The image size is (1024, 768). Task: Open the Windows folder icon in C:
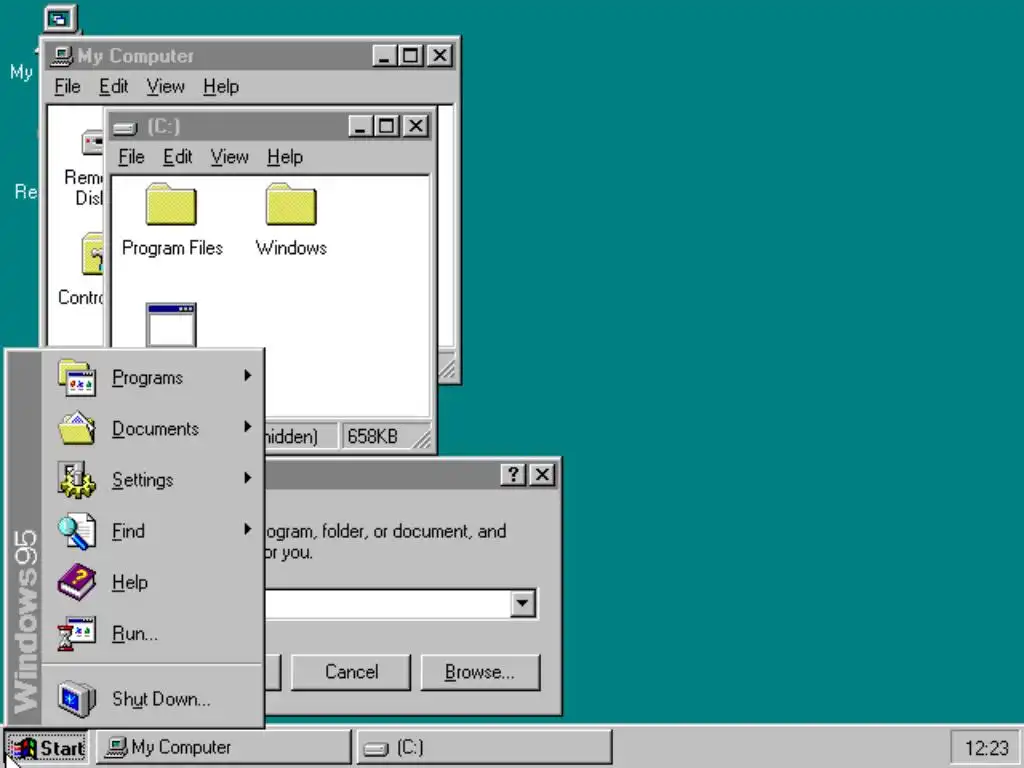291,204
